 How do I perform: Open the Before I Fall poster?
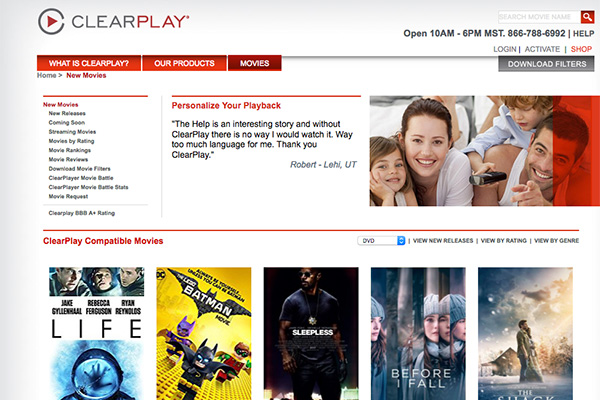coord(418,333)
